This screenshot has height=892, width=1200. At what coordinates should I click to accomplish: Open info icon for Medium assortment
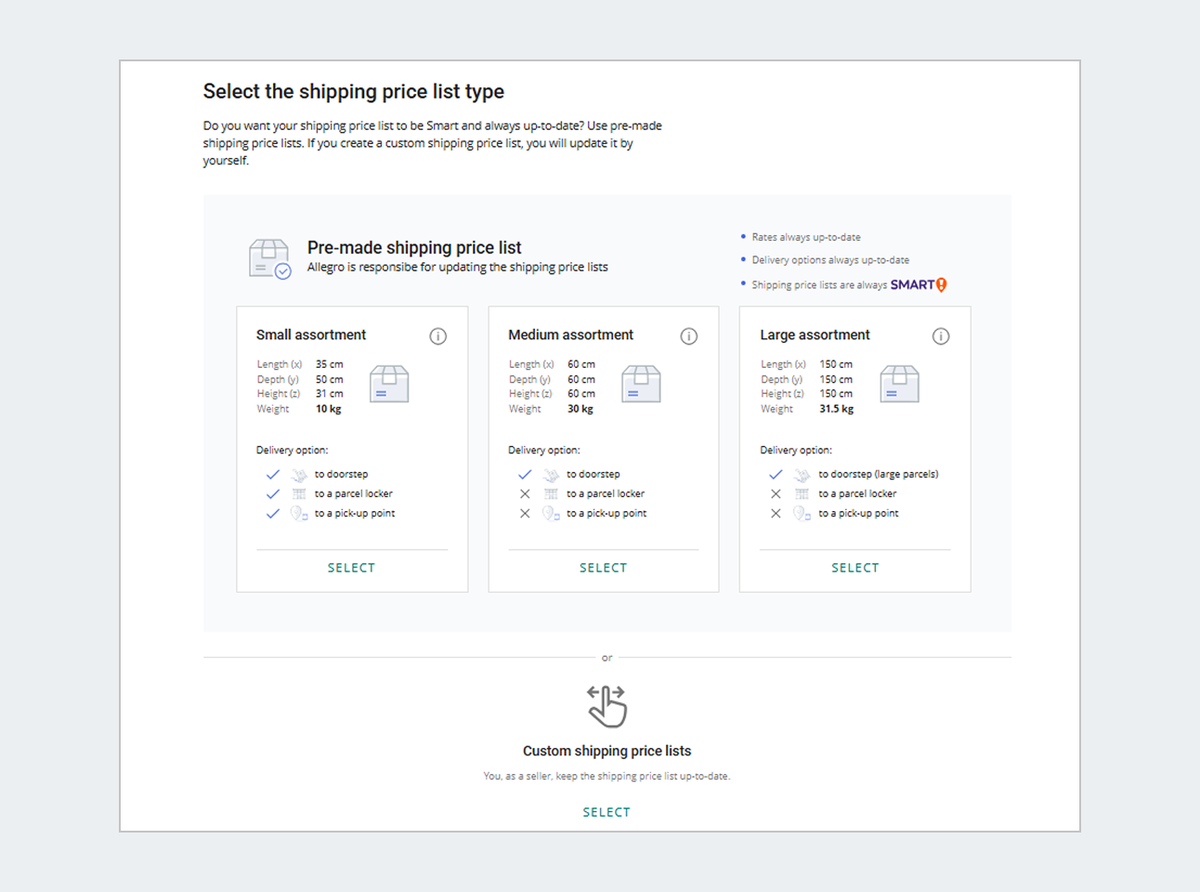[689, 336]
